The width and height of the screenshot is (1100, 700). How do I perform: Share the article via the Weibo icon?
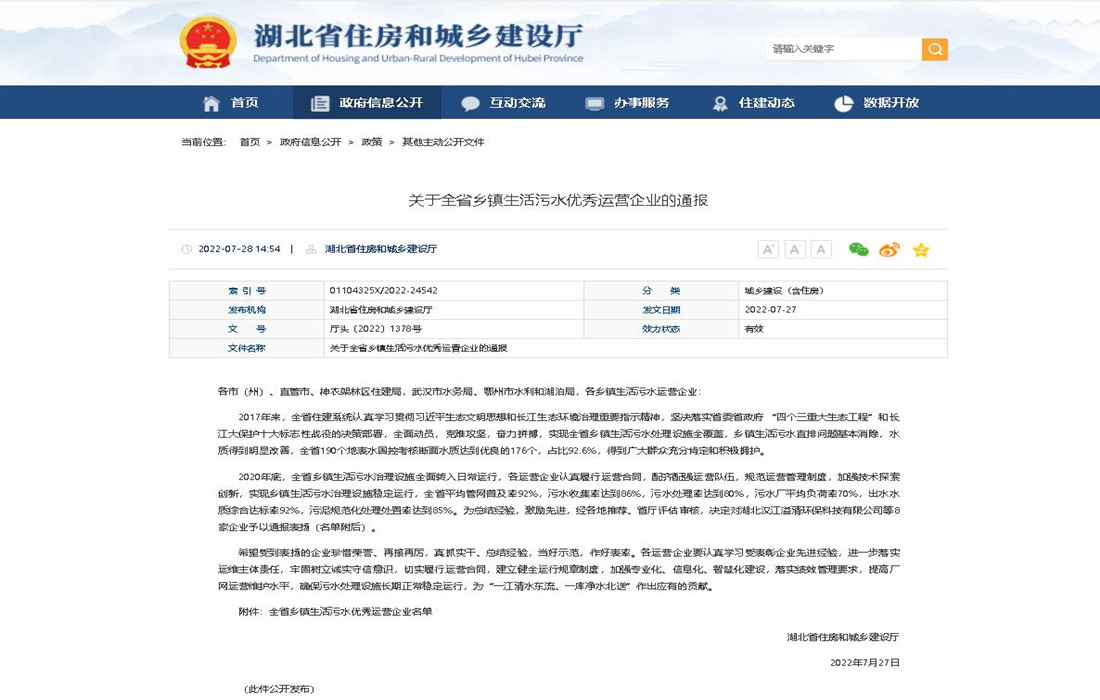point(889,249)
